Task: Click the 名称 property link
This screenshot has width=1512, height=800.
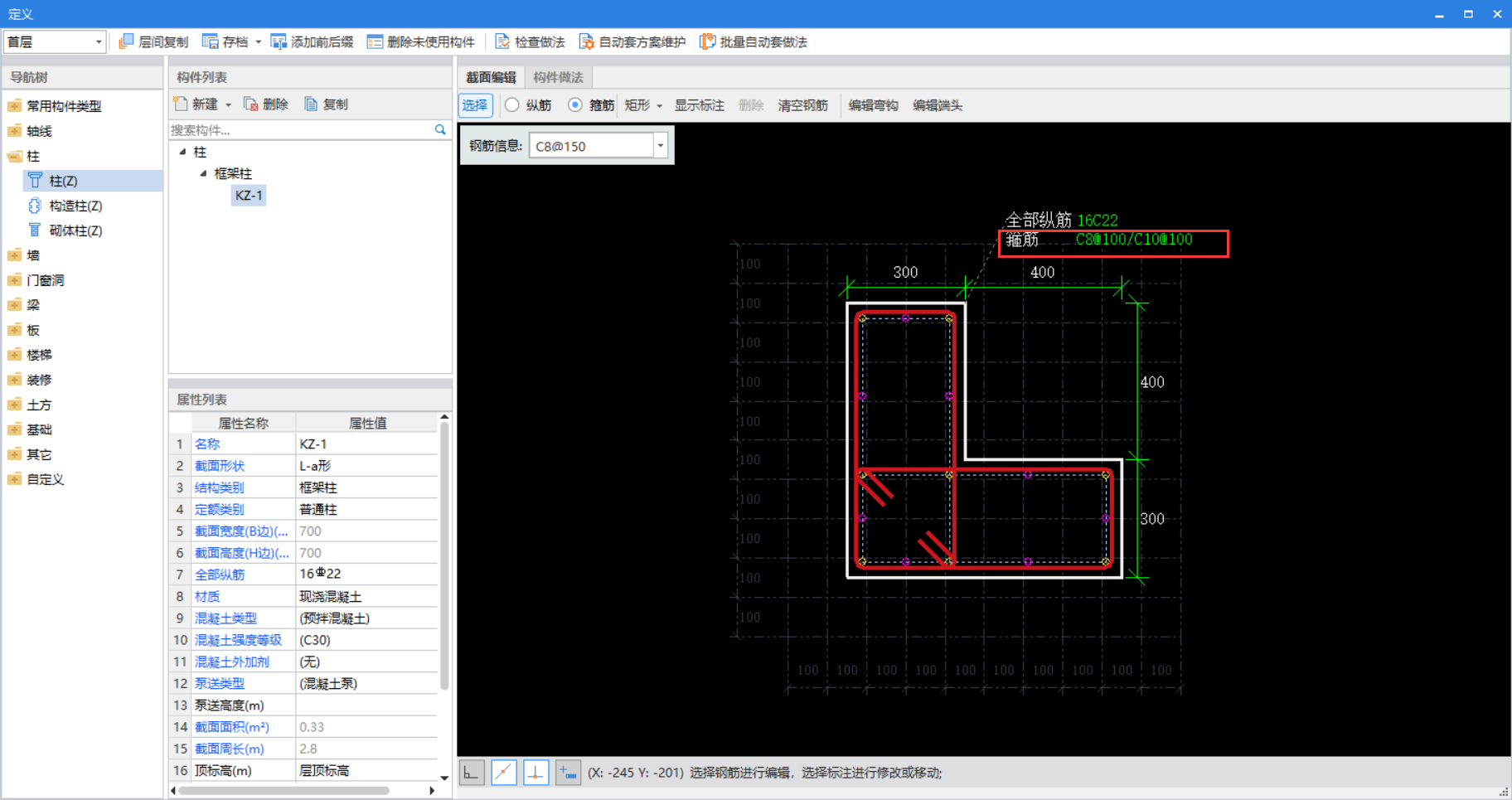Action: [x=207, y=444]
